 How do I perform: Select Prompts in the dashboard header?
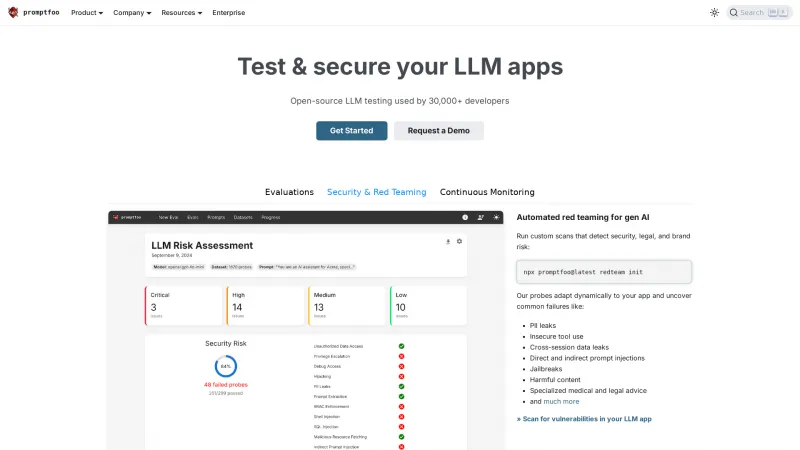(216, 217)
